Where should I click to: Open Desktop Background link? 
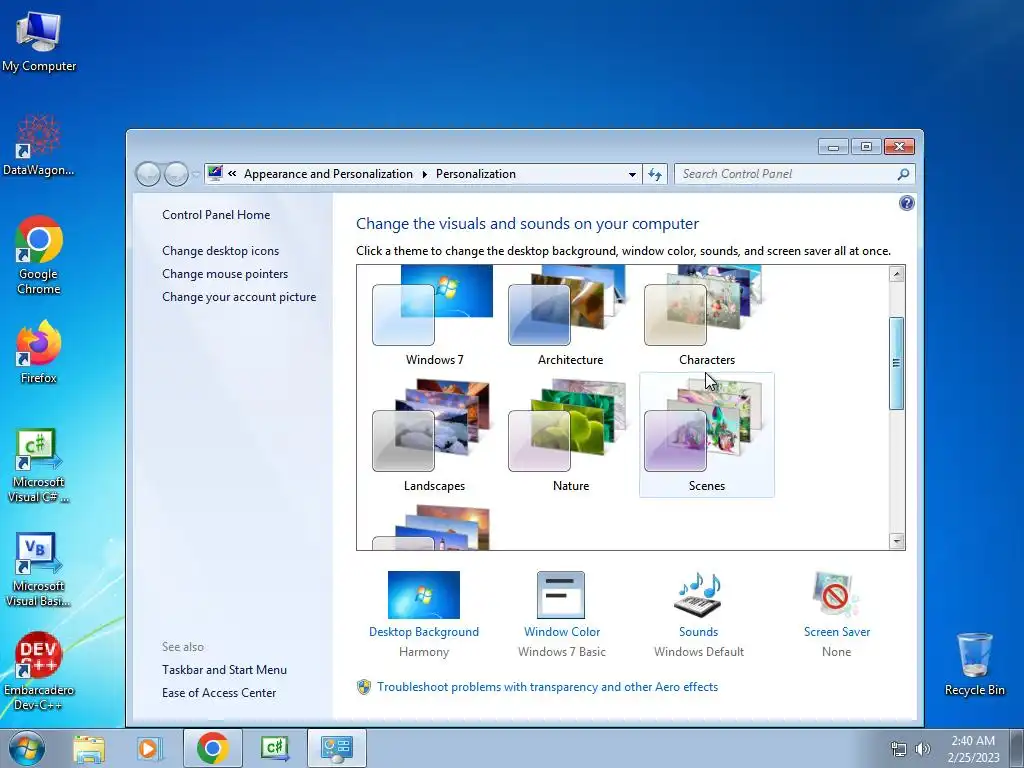(x=424, y=632)
